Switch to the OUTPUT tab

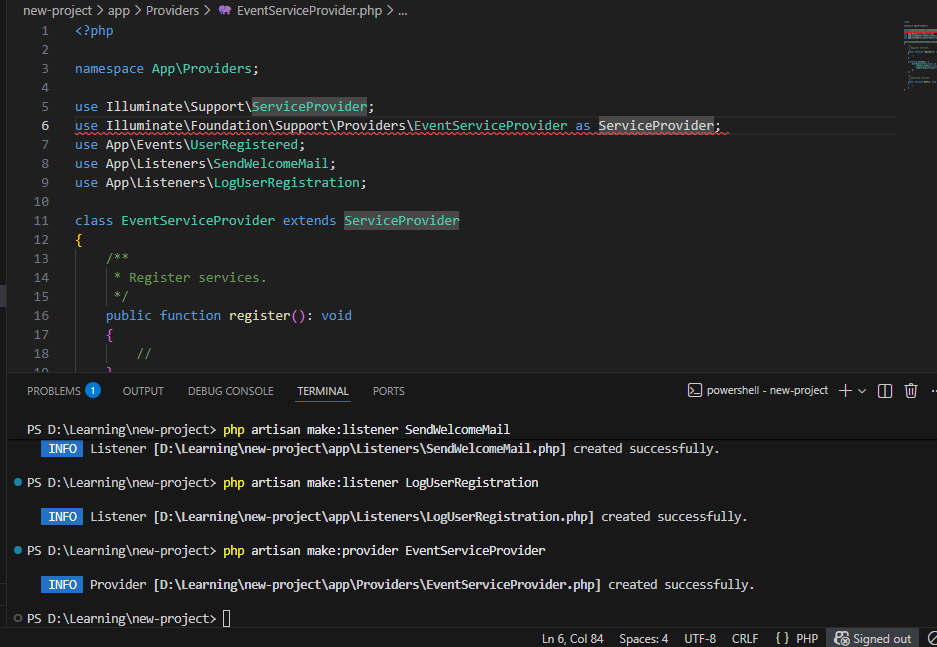point(143,391)
